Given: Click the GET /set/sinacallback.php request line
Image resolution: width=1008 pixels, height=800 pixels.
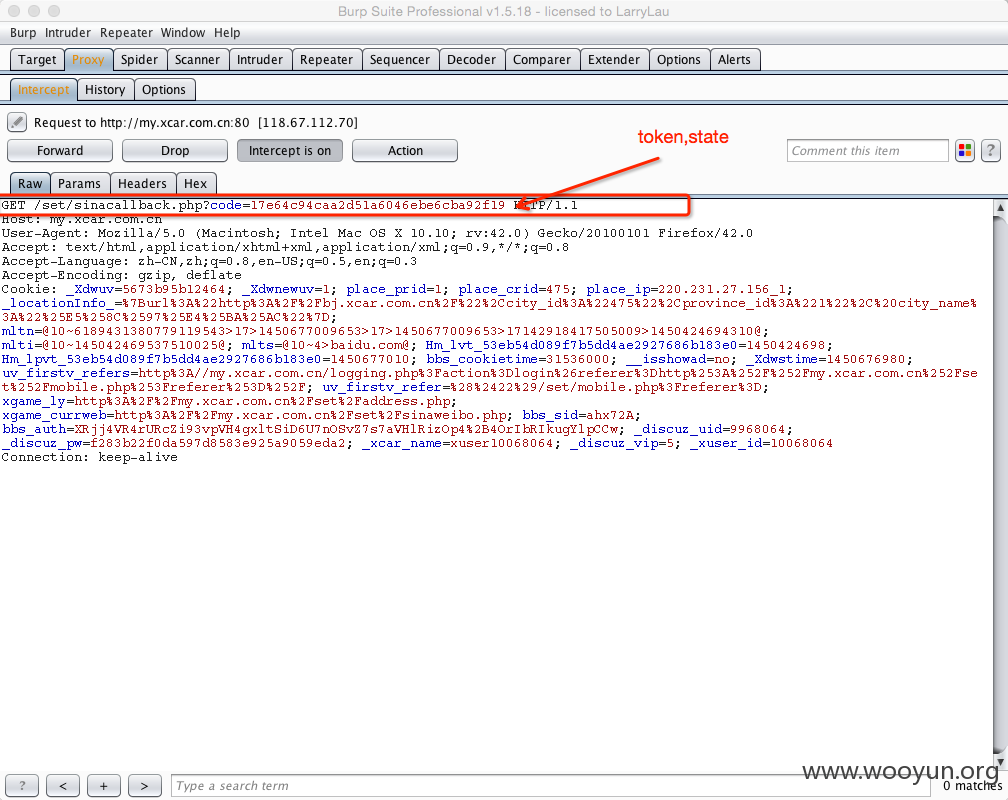Looking at the screenshot, I should [x=289, y=206].
